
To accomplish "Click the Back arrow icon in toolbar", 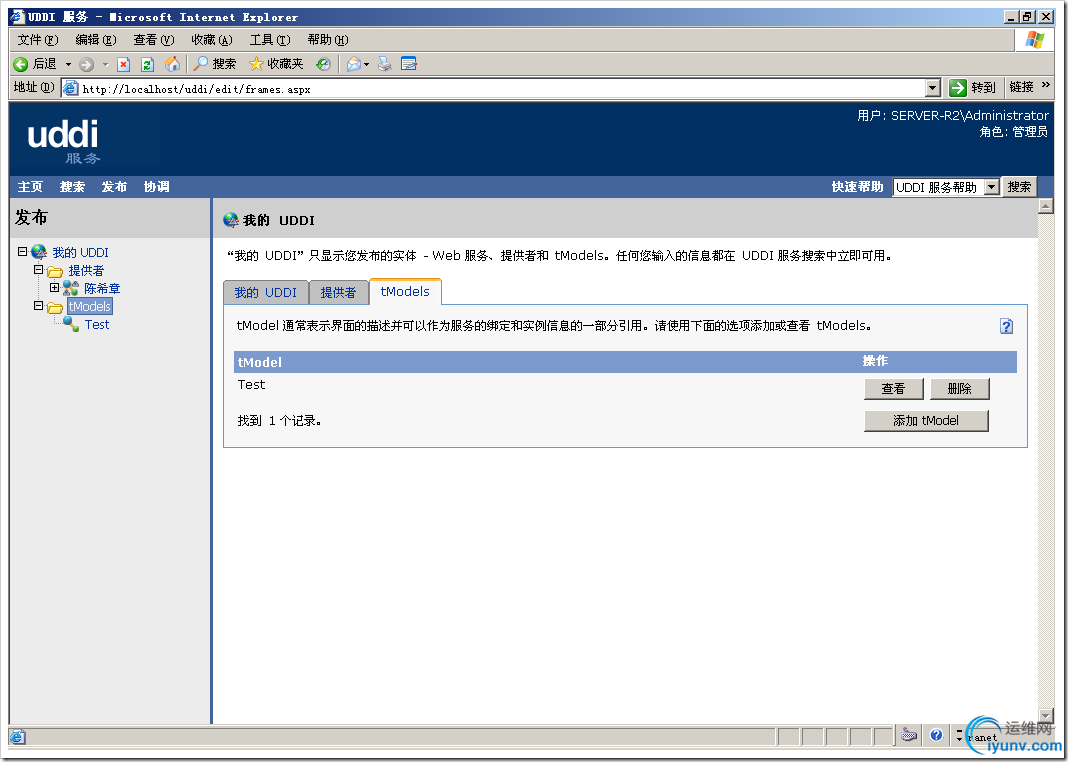I will click(x=21, y=64).
